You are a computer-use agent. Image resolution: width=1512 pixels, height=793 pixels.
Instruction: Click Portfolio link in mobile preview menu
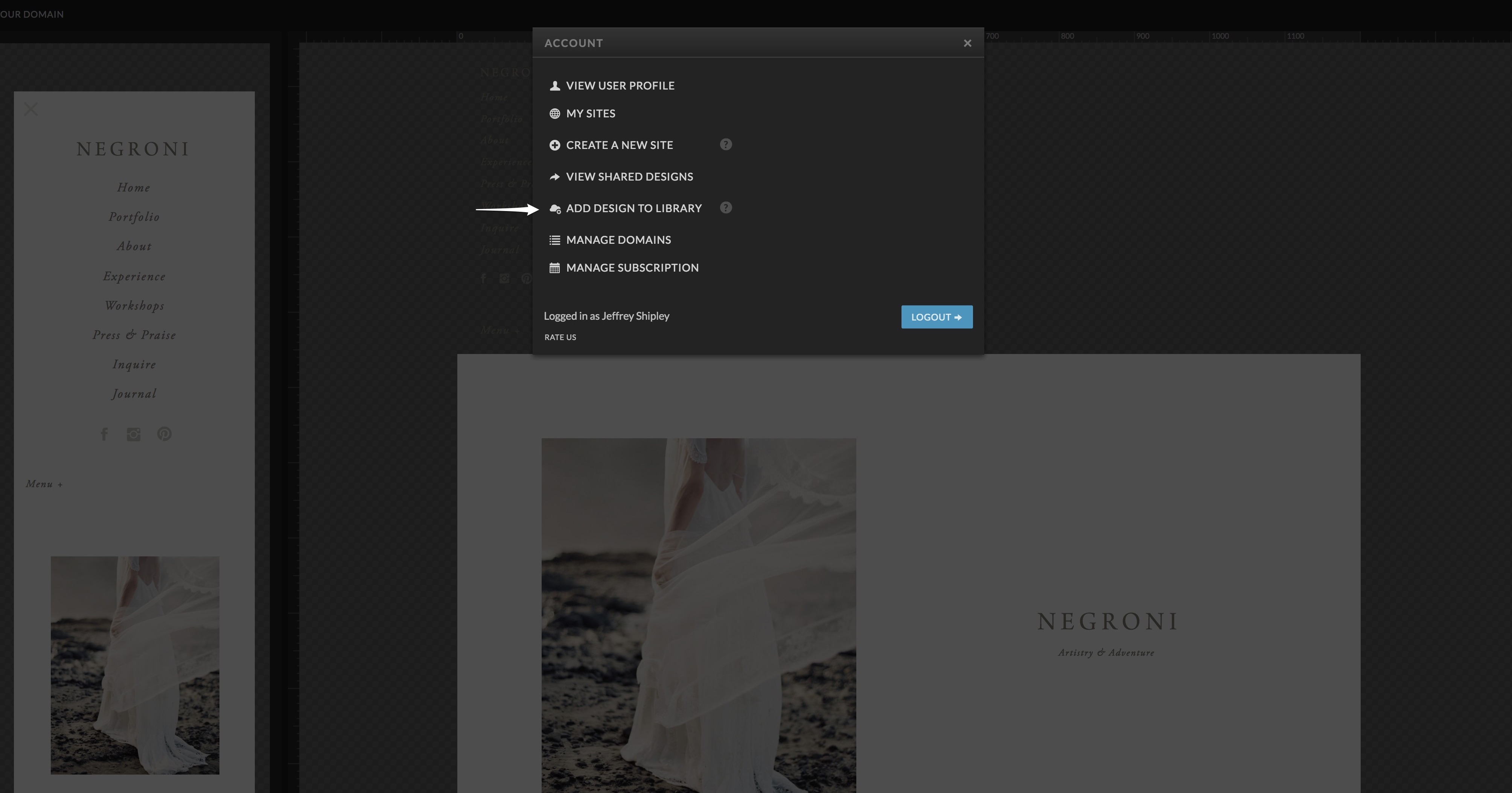pyautogui.click(x=134, y=217)
